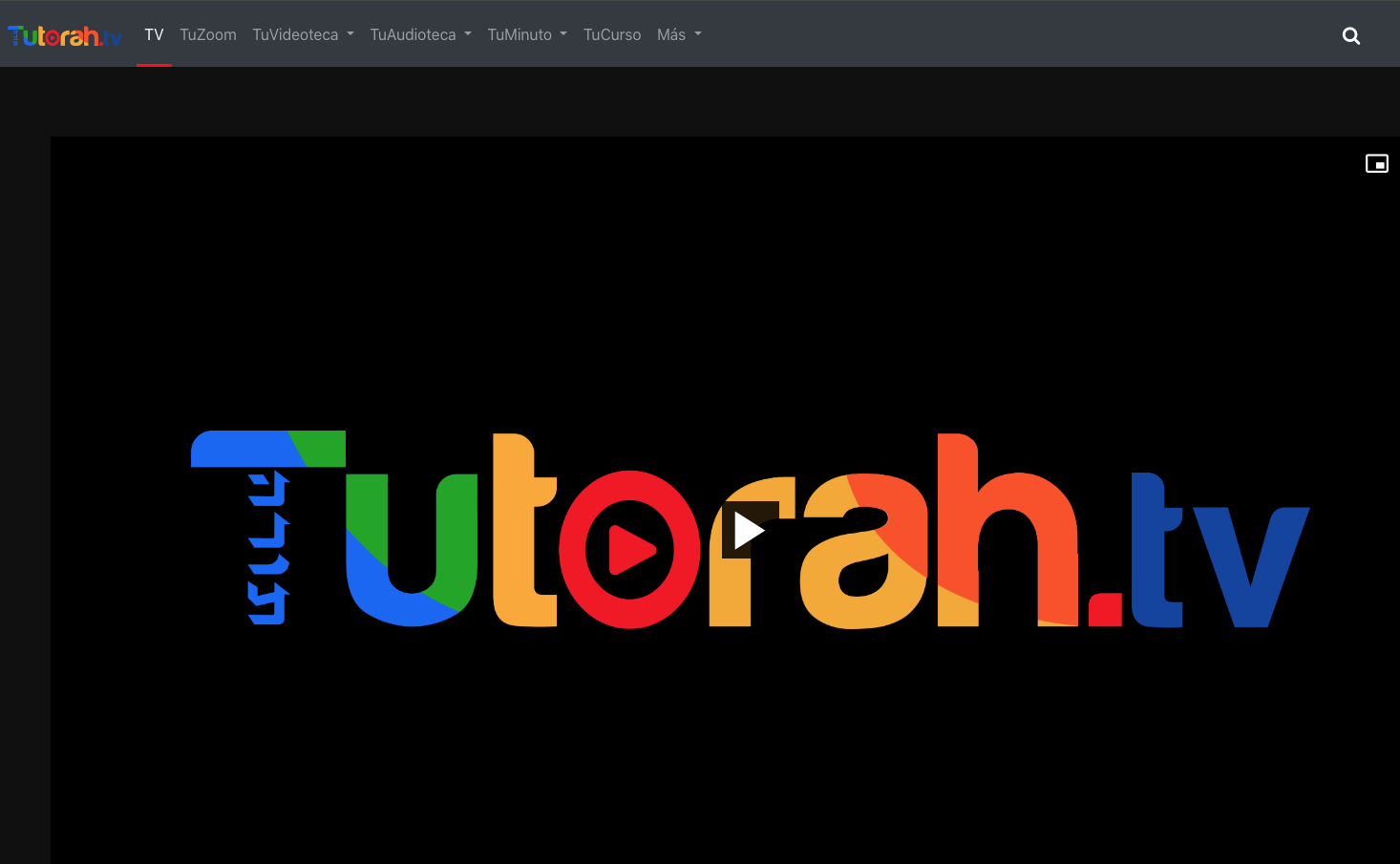Expand the caret next to TuAudioteca
This screenshot has width=1400, height=864.
pos(468,34)
